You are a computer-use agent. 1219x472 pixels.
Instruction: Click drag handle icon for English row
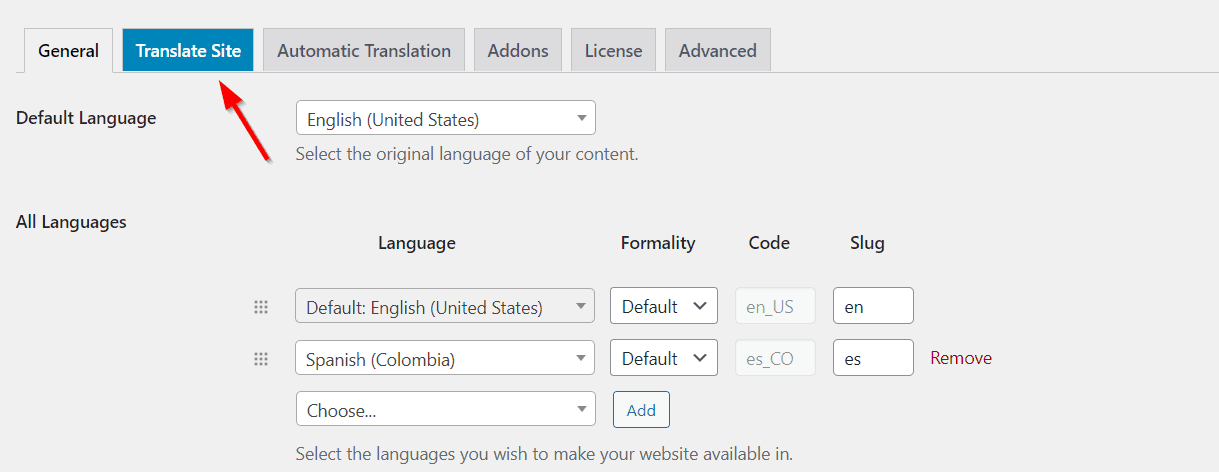261,307
